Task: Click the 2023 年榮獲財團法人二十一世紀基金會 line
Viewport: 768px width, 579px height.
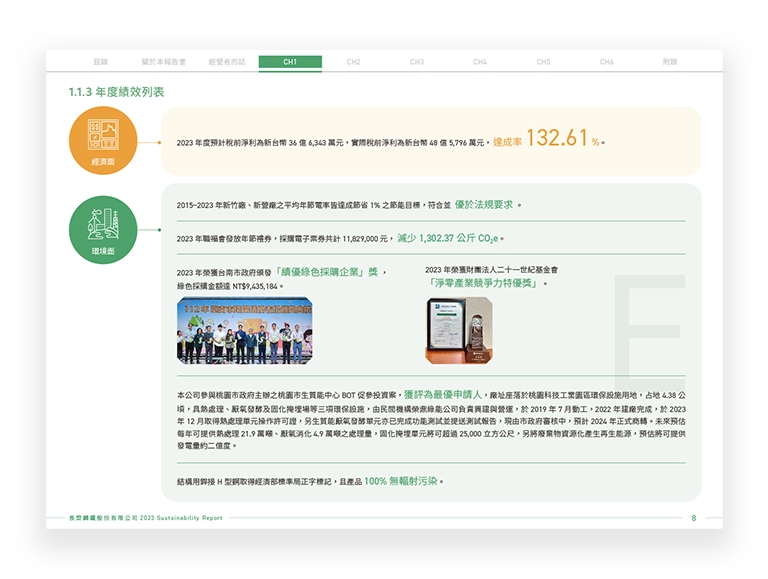Action: click(x=491, y=270)
